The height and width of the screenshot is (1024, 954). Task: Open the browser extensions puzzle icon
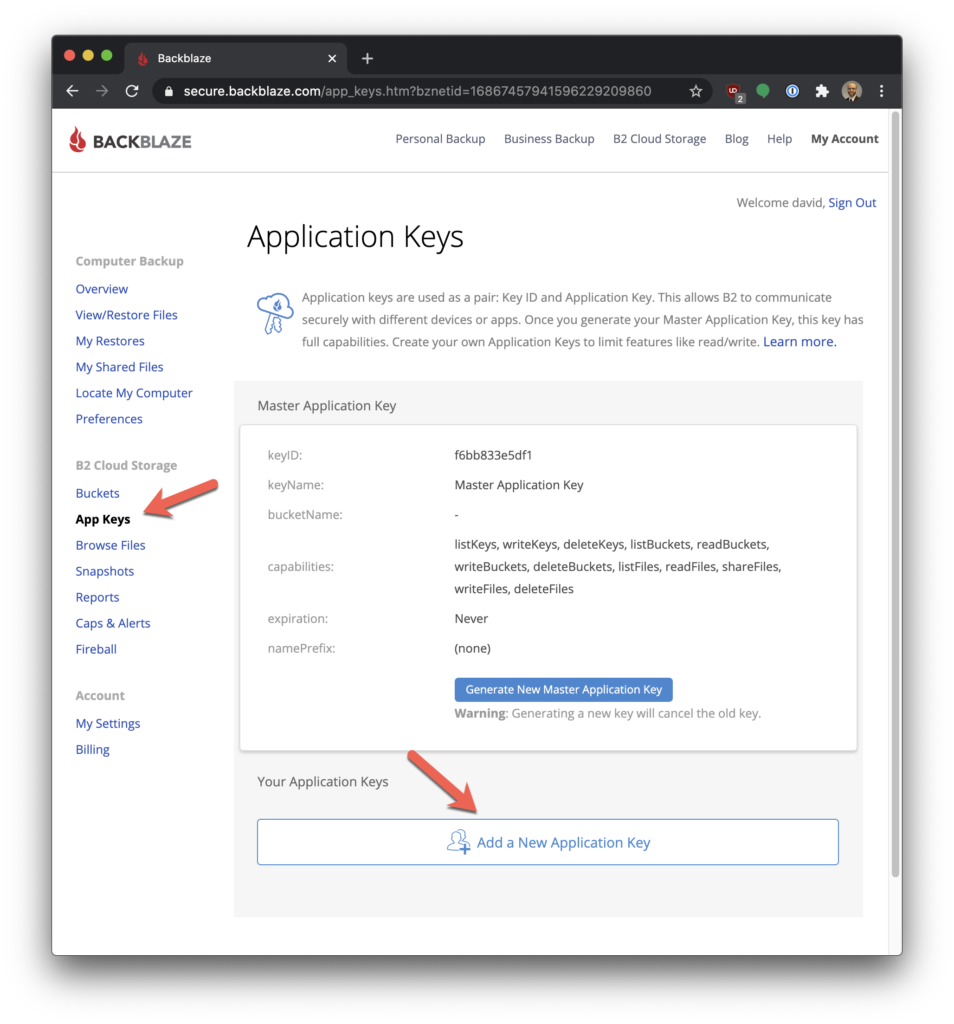coord(822,91)
